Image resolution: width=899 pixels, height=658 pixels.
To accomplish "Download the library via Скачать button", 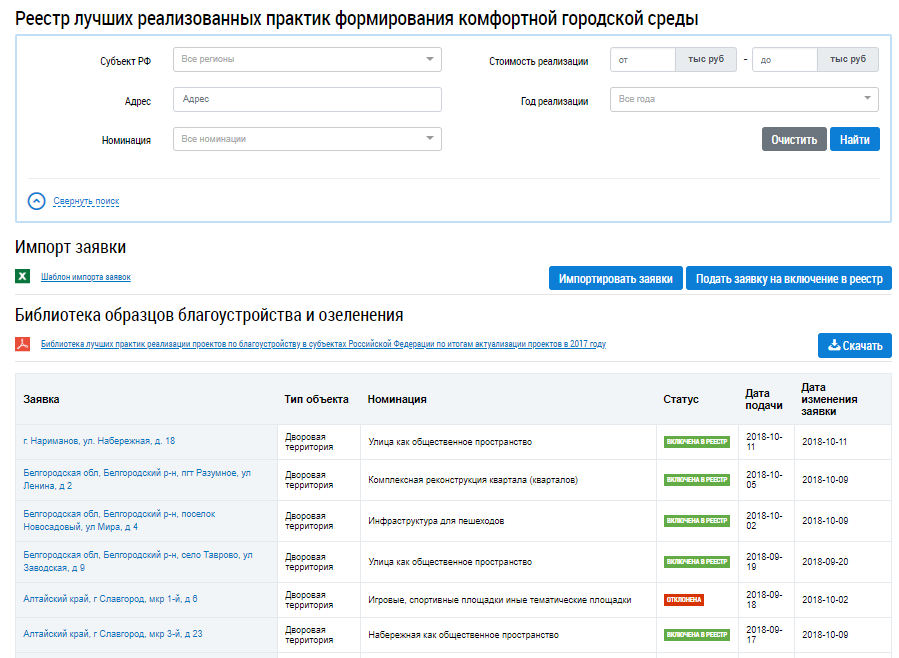I will (854, 346).
